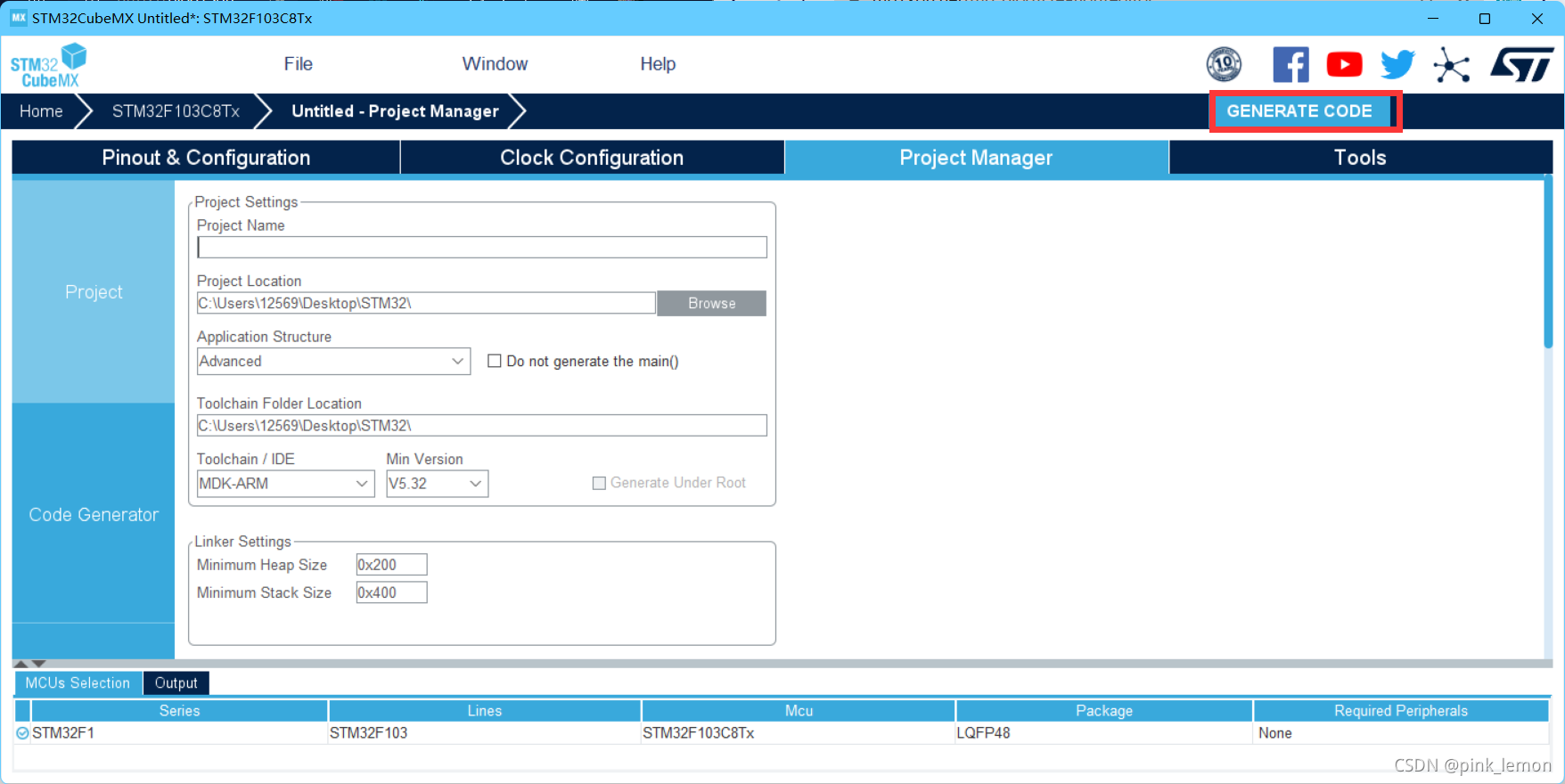Open the Min Version V5.32 dropdown
Image resolution: width=1565 pixels, height=784 pixels.
pyautogui.click(x=437, y=484)
